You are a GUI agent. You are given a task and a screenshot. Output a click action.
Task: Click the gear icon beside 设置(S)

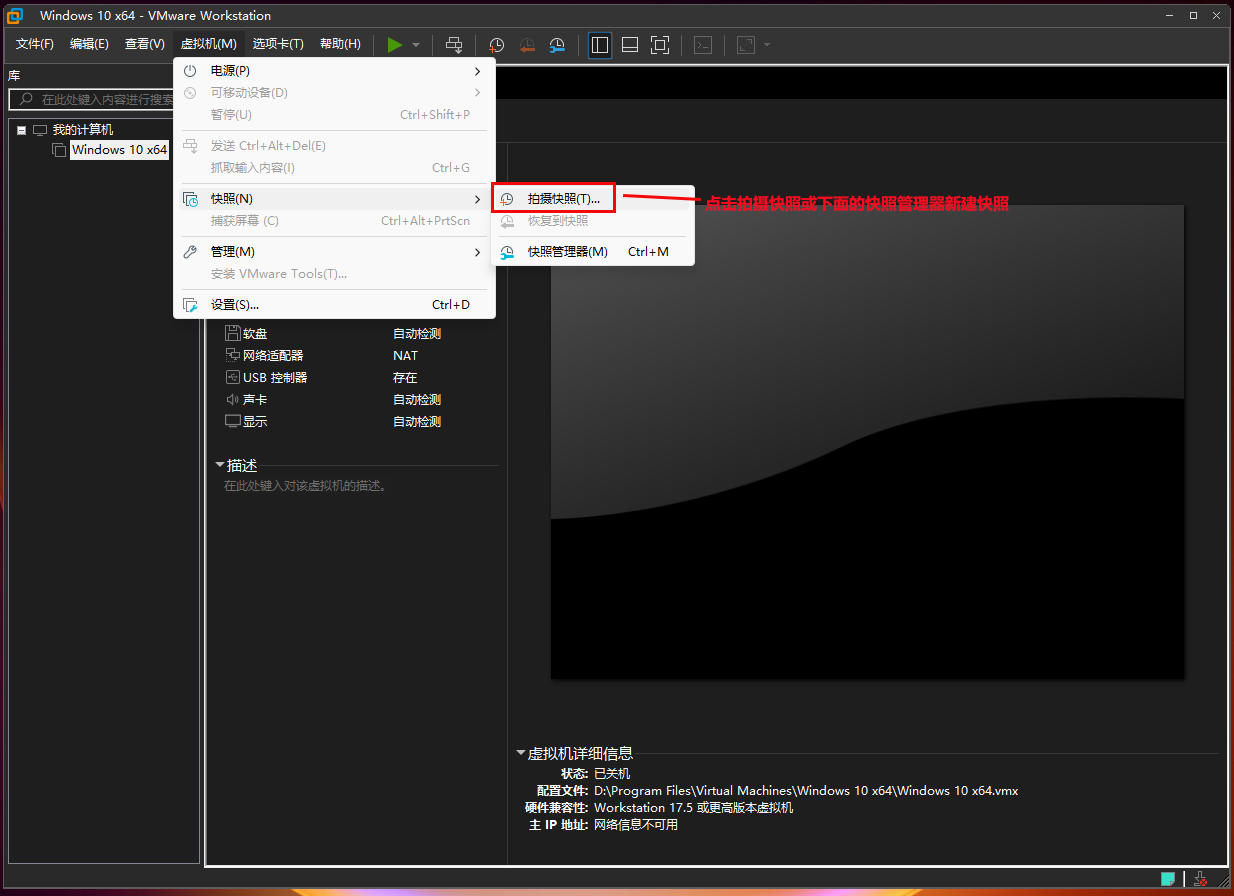pos(190,305)
